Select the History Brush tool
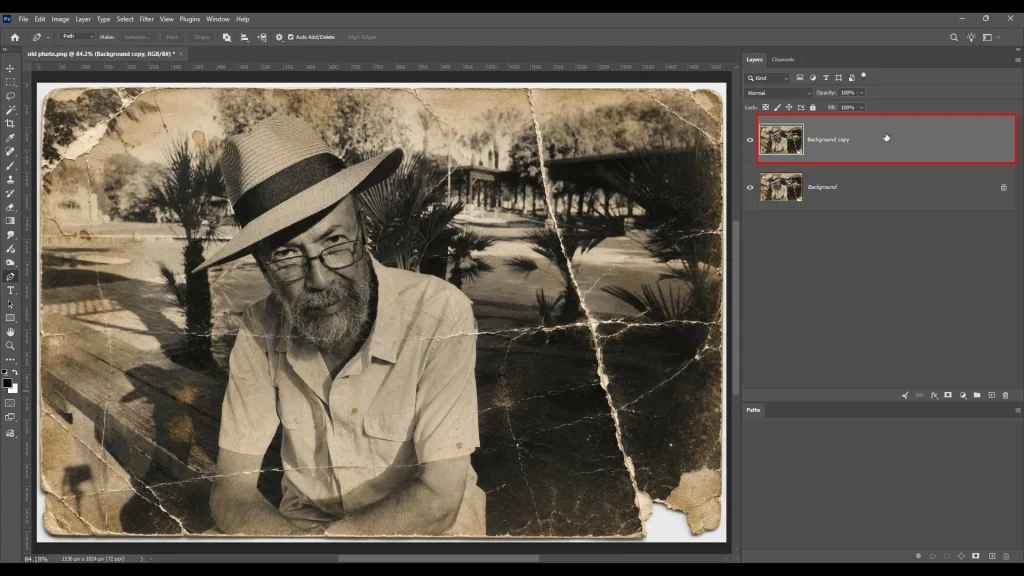Viewport: 1024px width, 576px height. click(10, 193)
